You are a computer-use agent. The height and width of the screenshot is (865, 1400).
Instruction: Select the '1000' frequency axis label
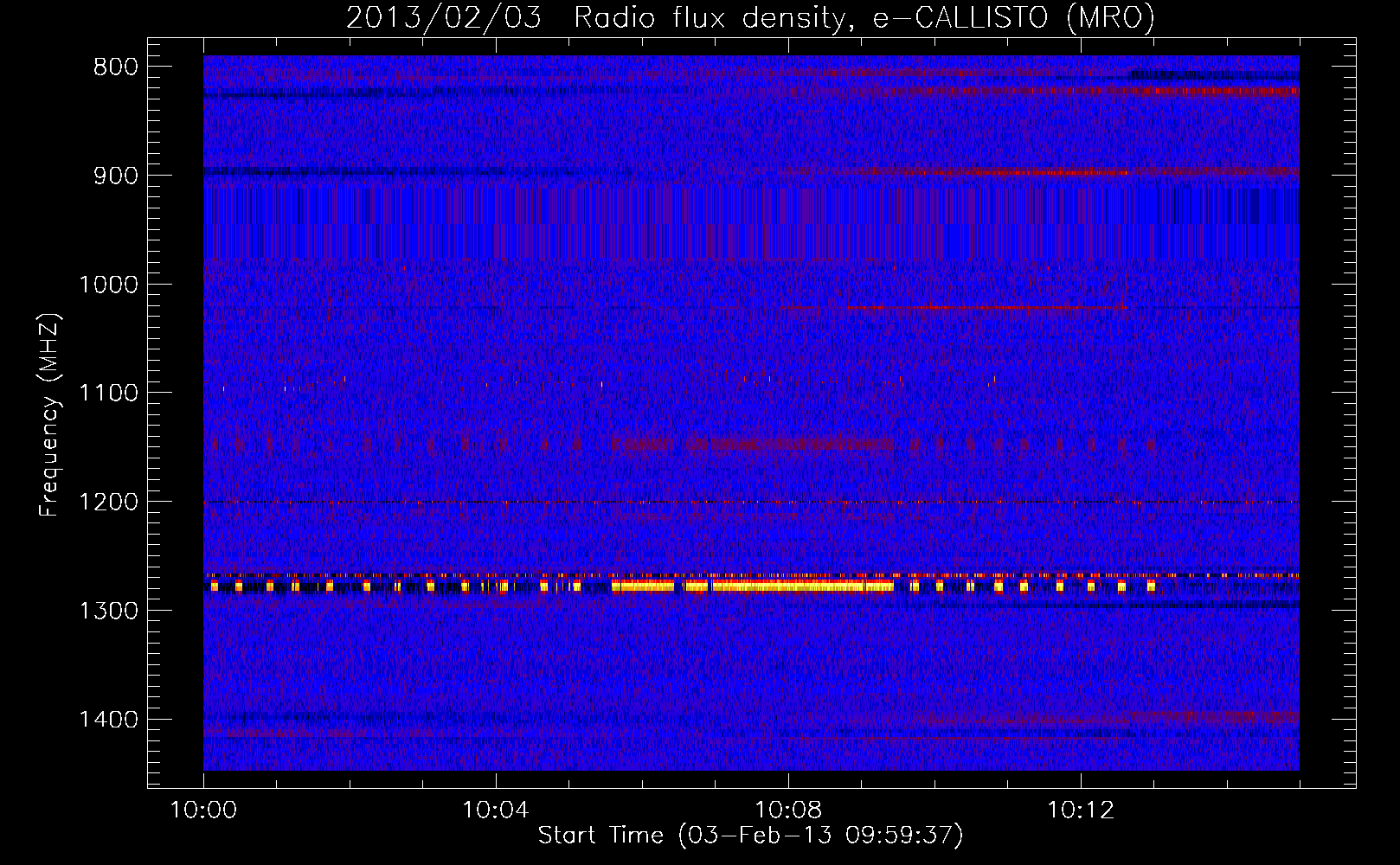[x=108, y=285]
